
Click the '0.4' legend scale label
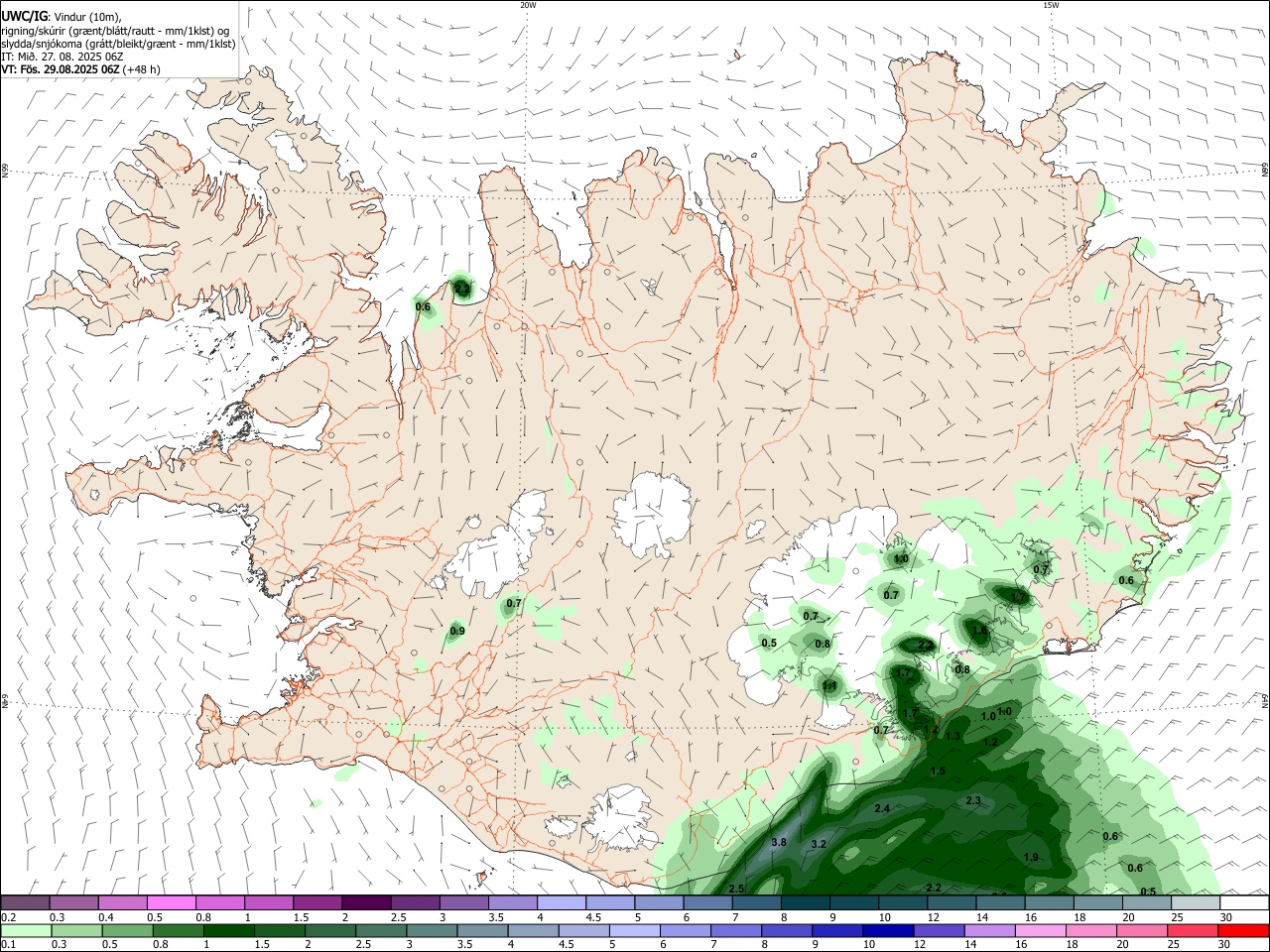click(106, 917)
